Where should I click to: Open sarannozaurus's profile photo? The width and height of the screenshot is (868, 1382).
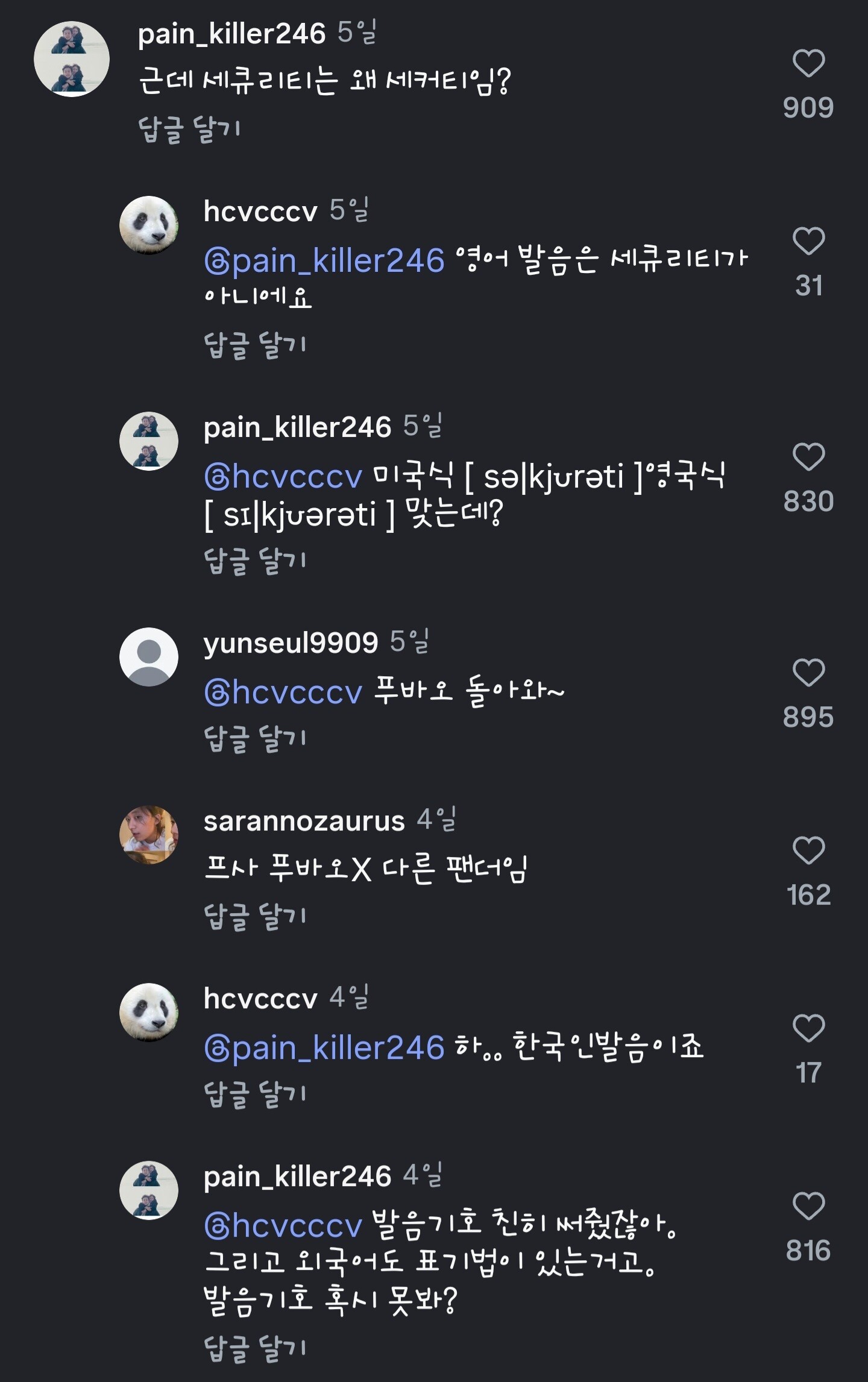(149, 835)
